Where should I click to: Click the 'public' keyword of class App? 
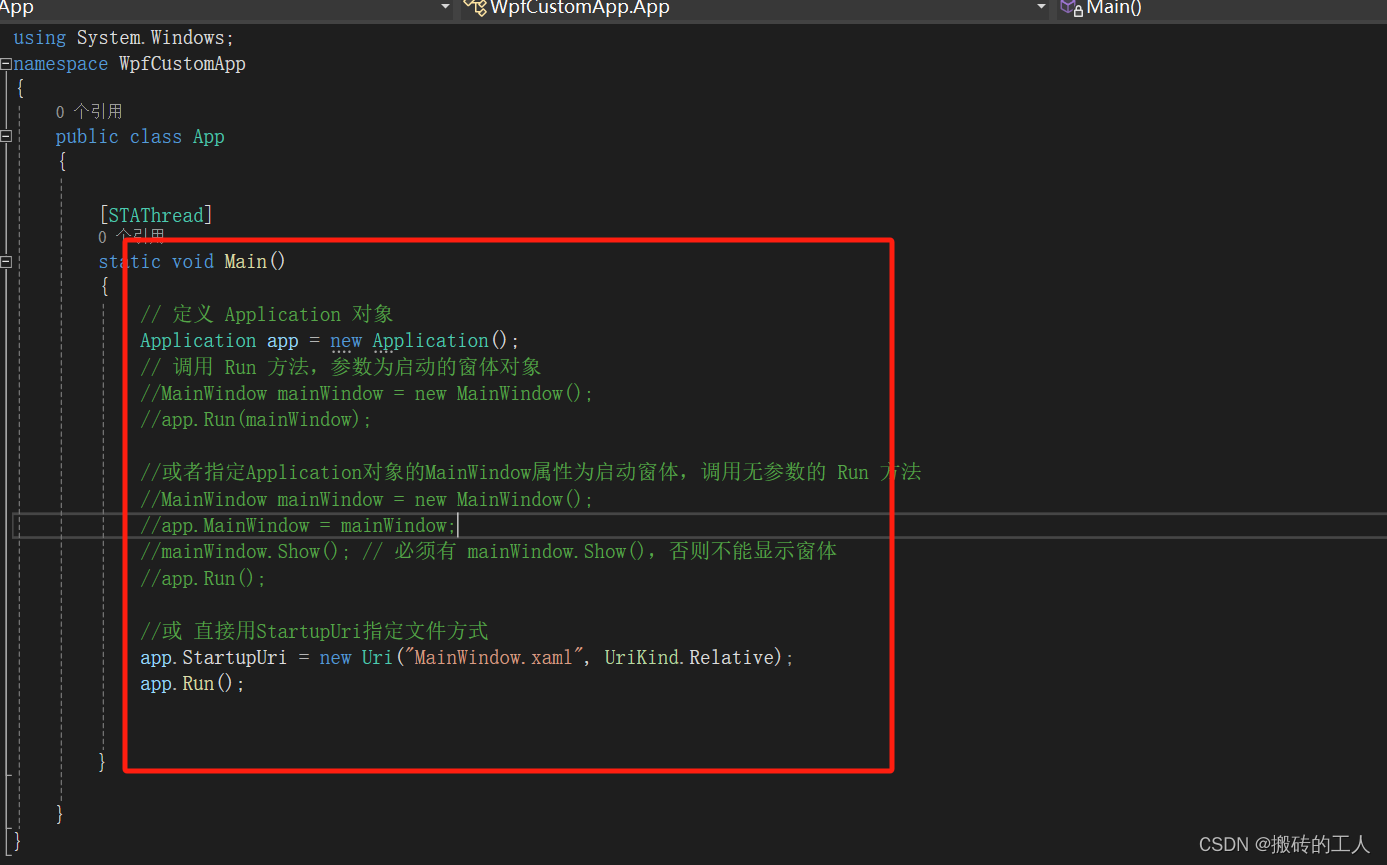[x=87, y=136]
